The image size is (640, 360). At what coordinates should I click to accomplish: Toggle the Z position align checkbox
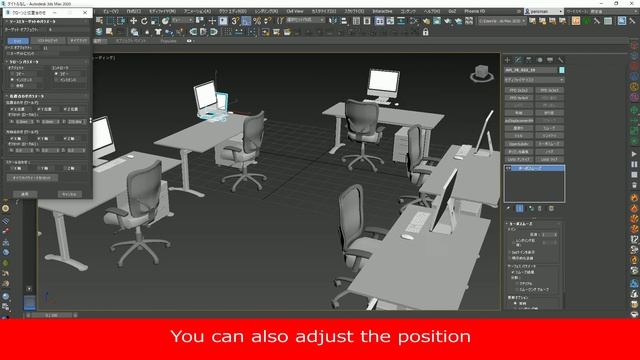coord(65,109)
